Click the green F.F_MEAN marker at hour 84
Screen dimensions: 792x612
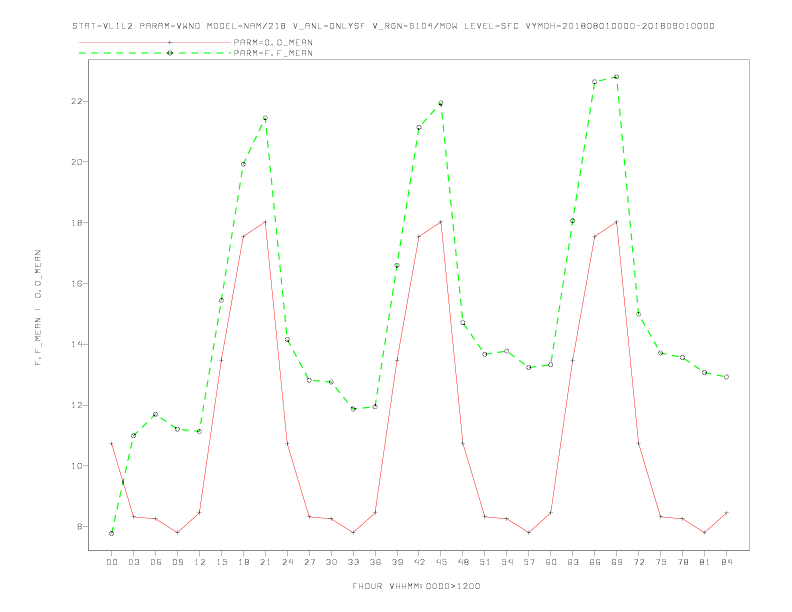pyautogui.click(x=726, y=377)
